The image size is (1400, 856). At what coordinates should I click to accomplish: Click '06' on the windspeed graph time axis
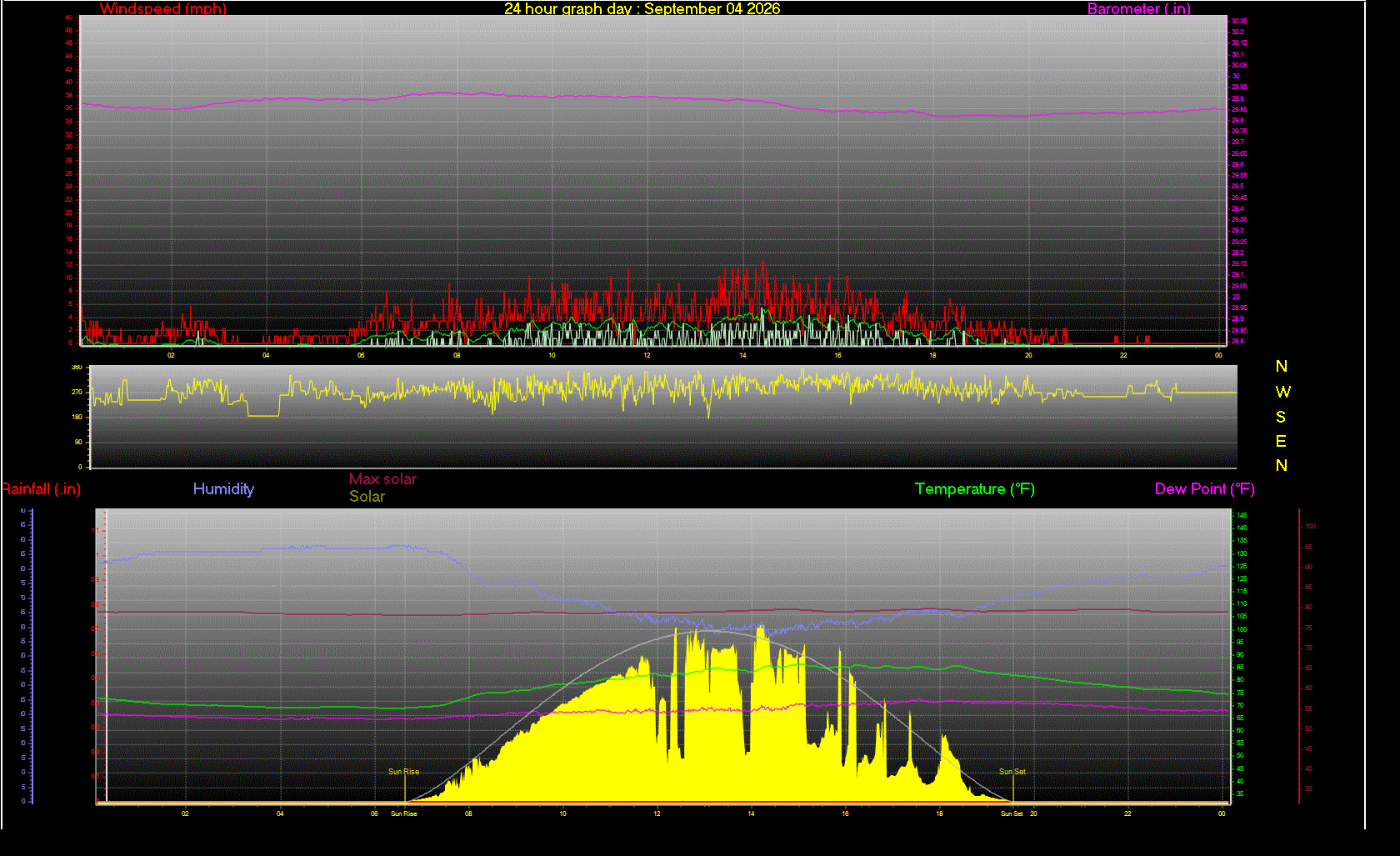point(362,355)
